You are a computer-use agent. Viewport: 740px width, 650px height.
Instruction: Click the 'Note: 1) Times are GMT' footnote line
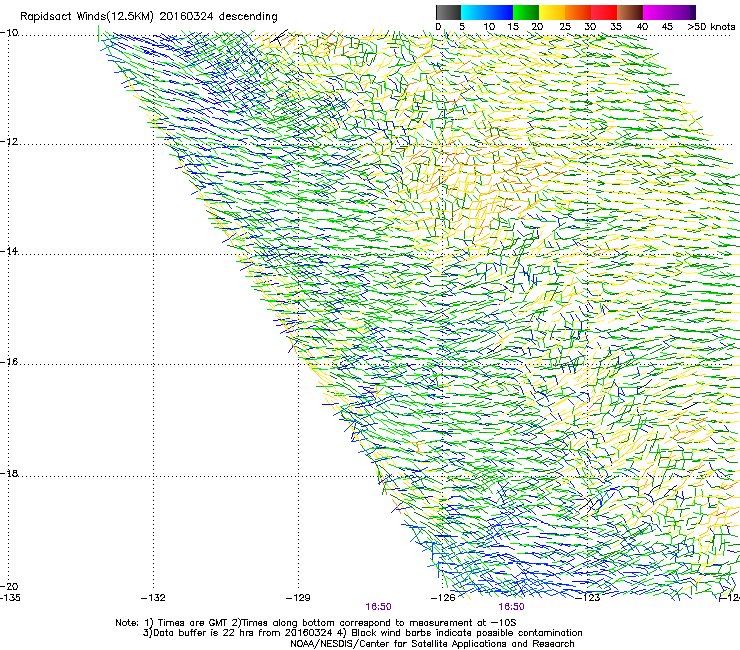pos(316,623)
